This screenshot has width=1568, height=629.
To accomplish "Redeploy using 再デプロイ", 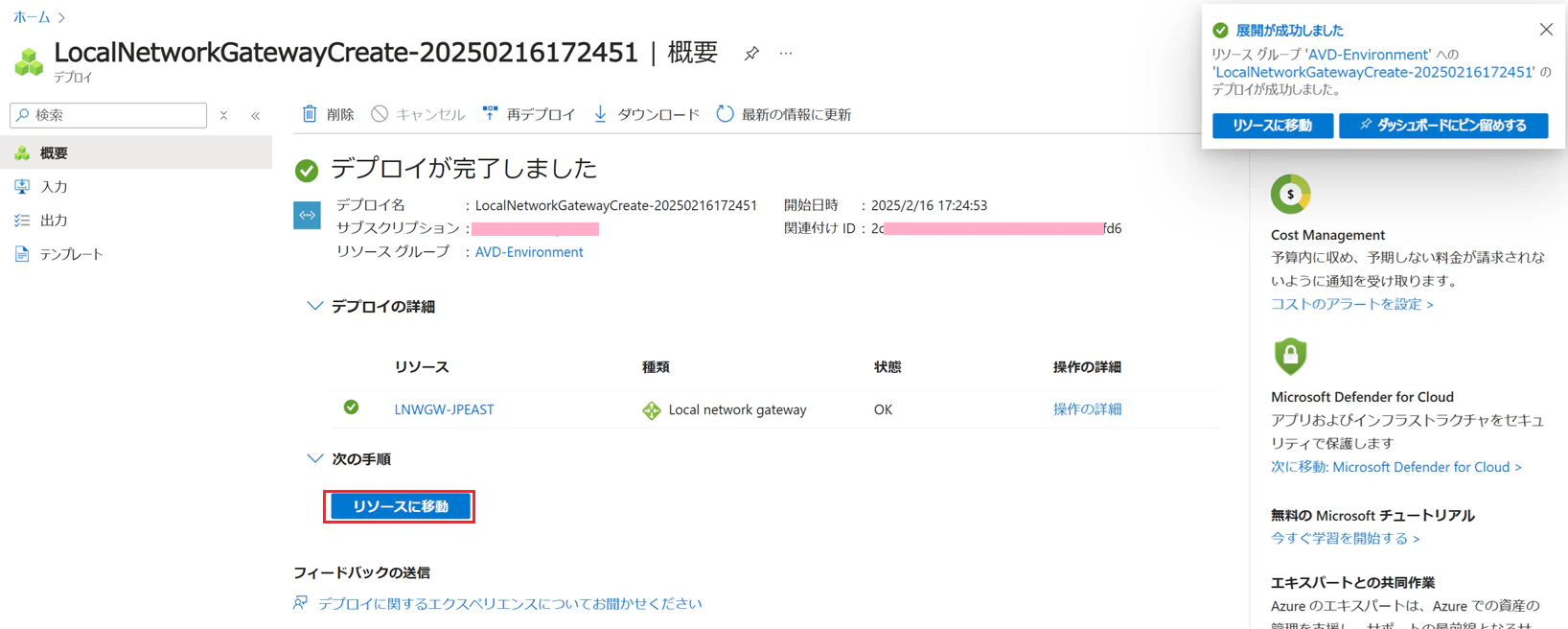I will tap(529, 114).
